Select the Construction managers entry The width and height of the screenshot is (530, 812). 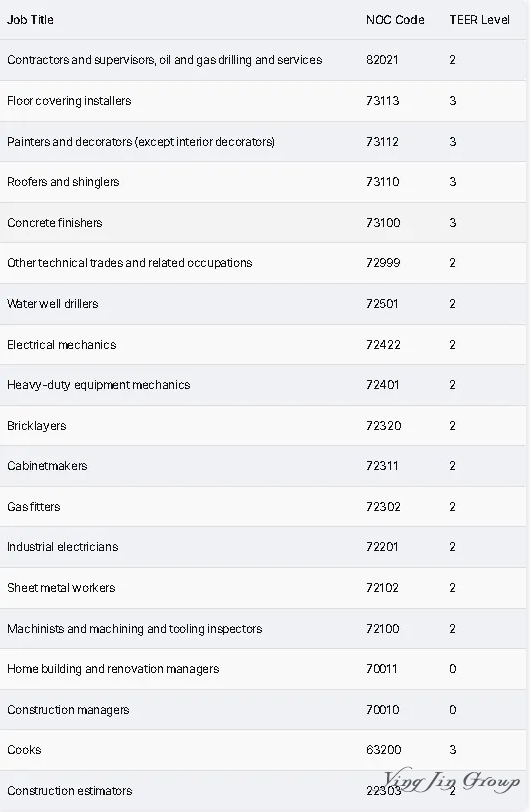pyautogui.click(x=68, y=710)
